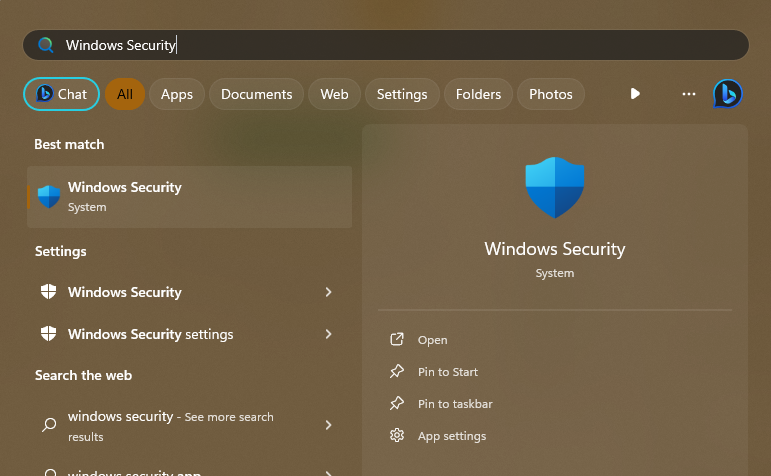Pin Windows Security to taskbar
The height and width of the screenshot is (476, 771).
pyautogui.click(x=454, y=404)
